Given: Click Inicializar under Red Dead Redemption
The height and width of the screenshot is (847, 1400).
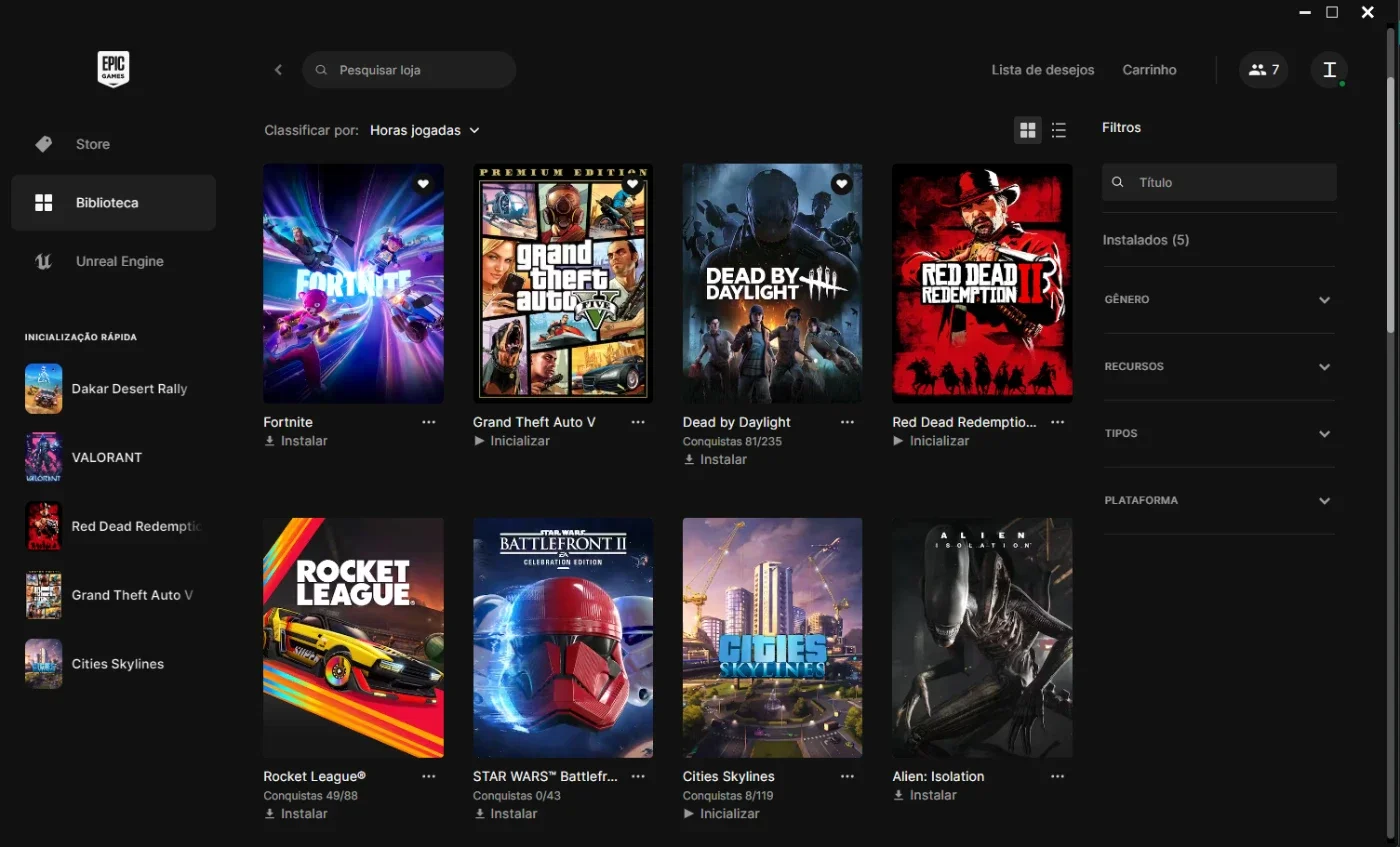Looking at the screenshot, I should coord(931,441).
